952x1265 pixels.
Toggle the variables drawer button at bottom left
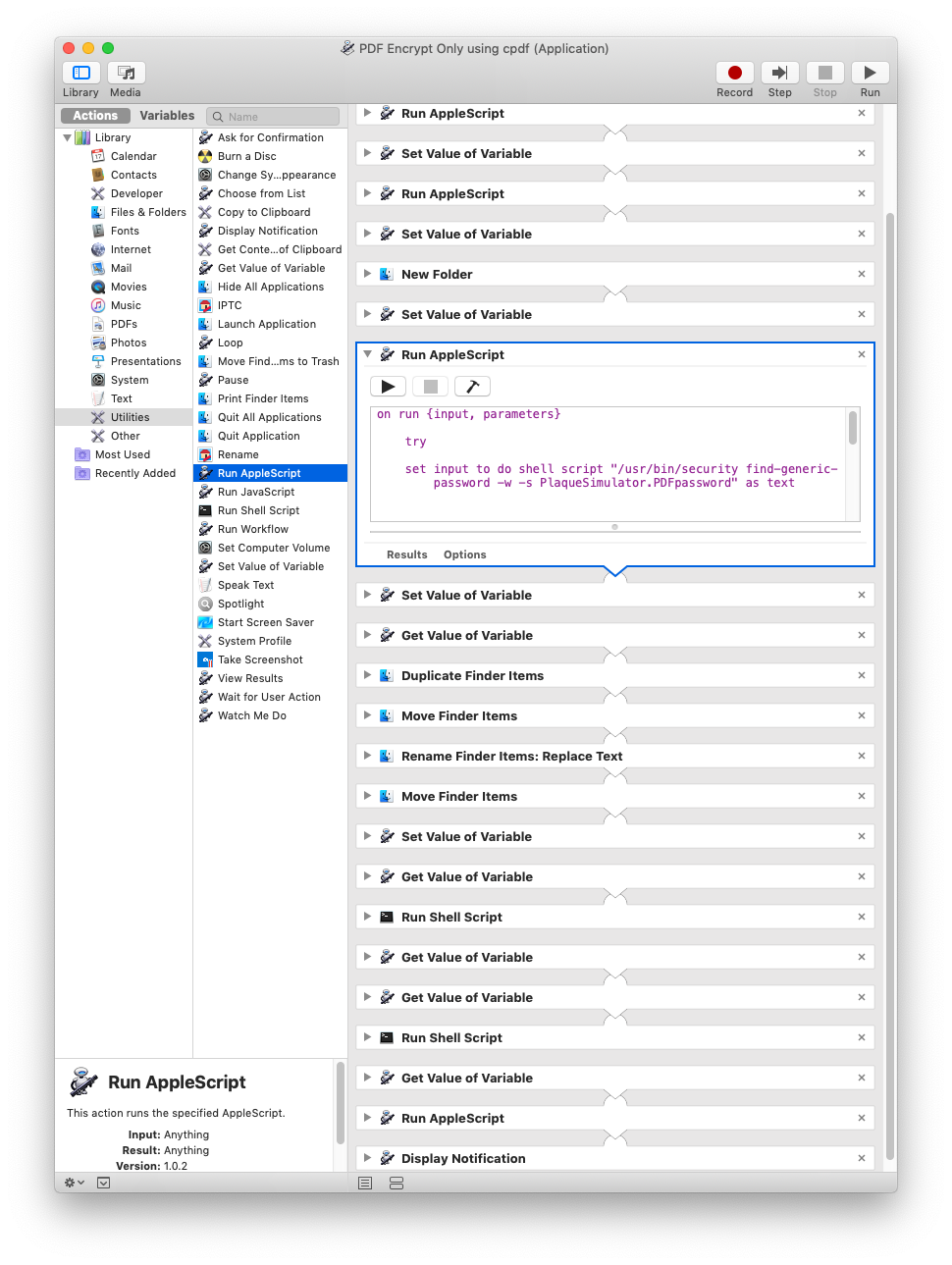(103, 1183)
